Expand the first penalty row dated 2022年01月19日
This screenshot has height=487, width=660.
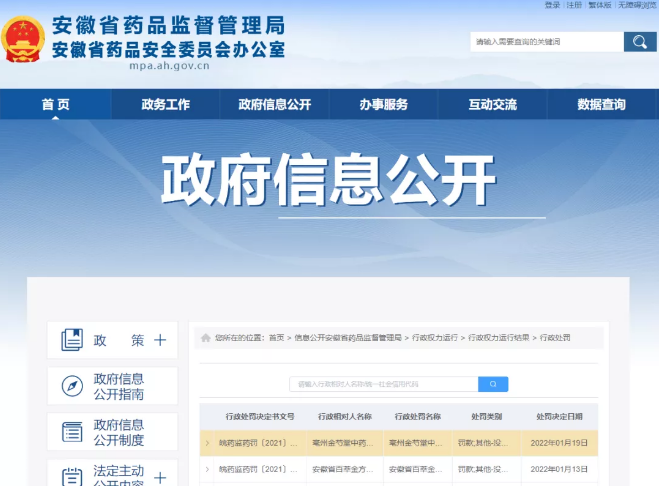[207, 442]
